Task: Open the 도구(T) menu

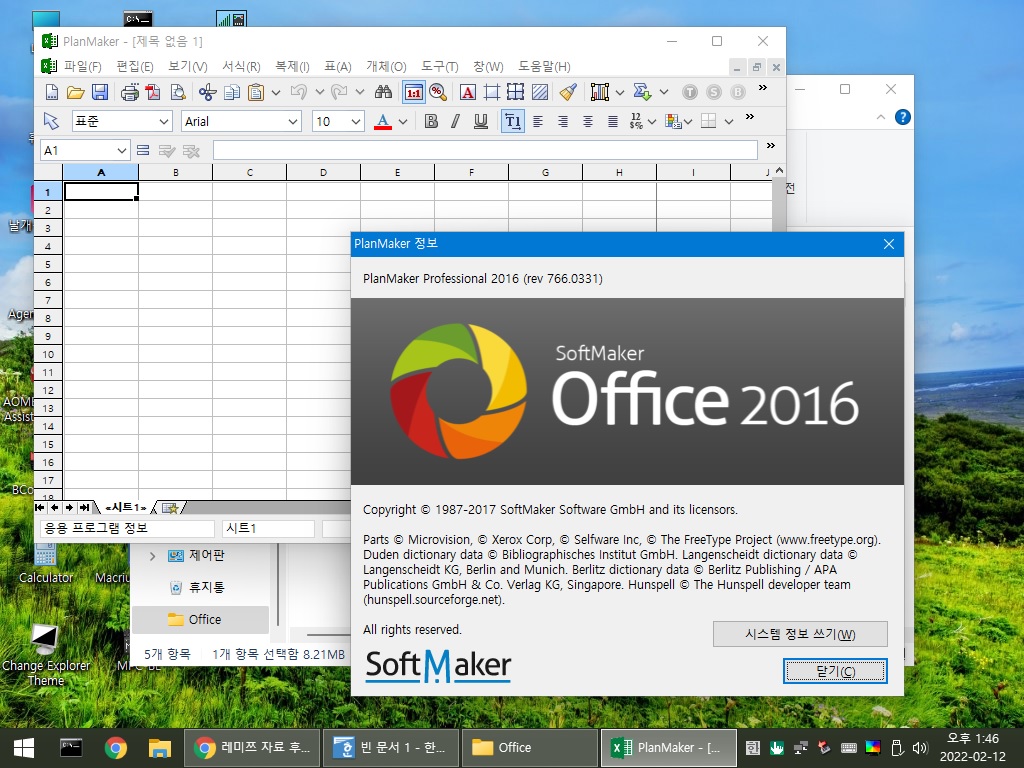Action: (x=440, y=66)
